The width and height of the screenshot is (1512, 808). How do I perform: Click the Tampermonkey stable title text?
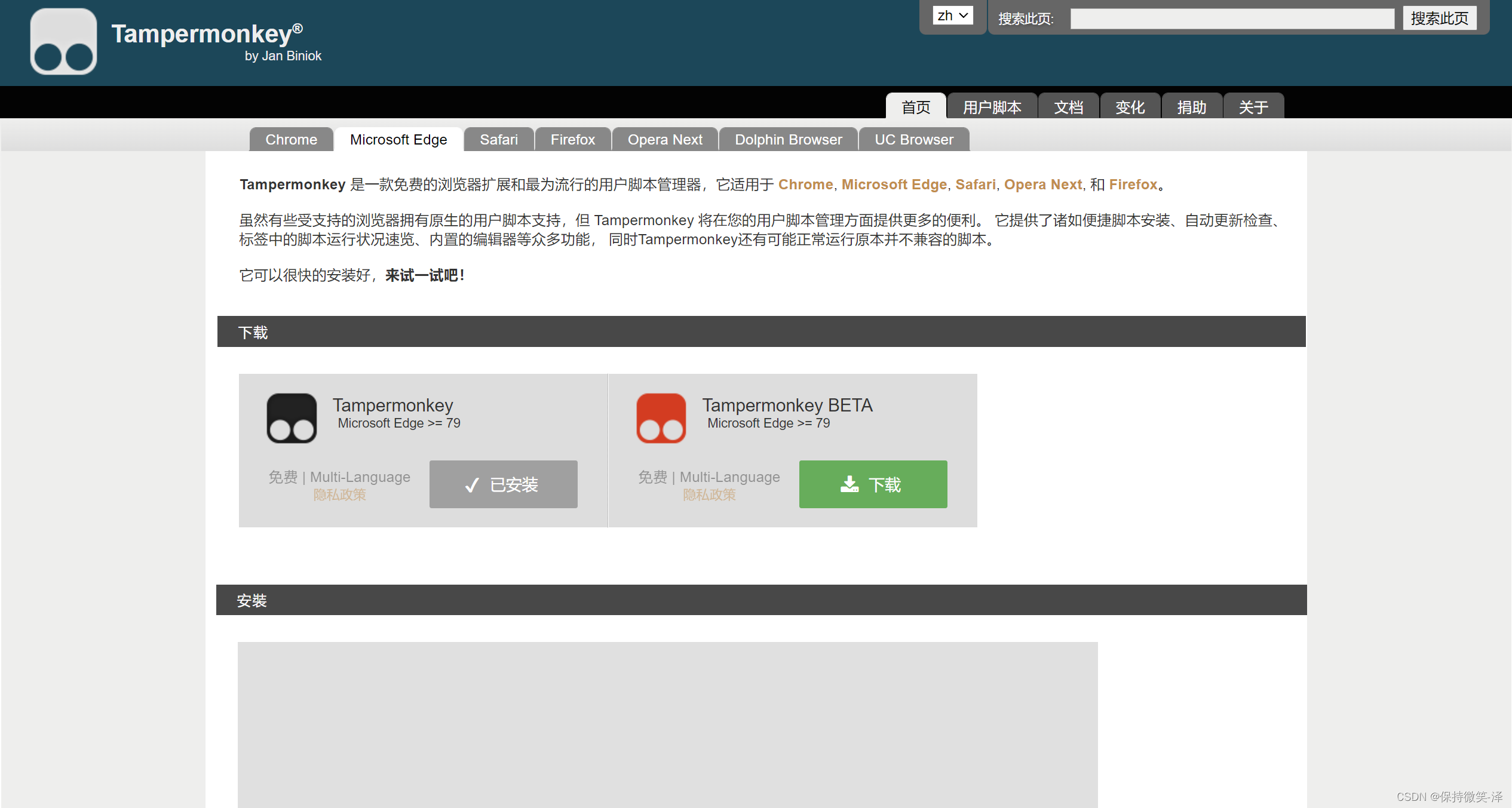click(x=393, y=405)
